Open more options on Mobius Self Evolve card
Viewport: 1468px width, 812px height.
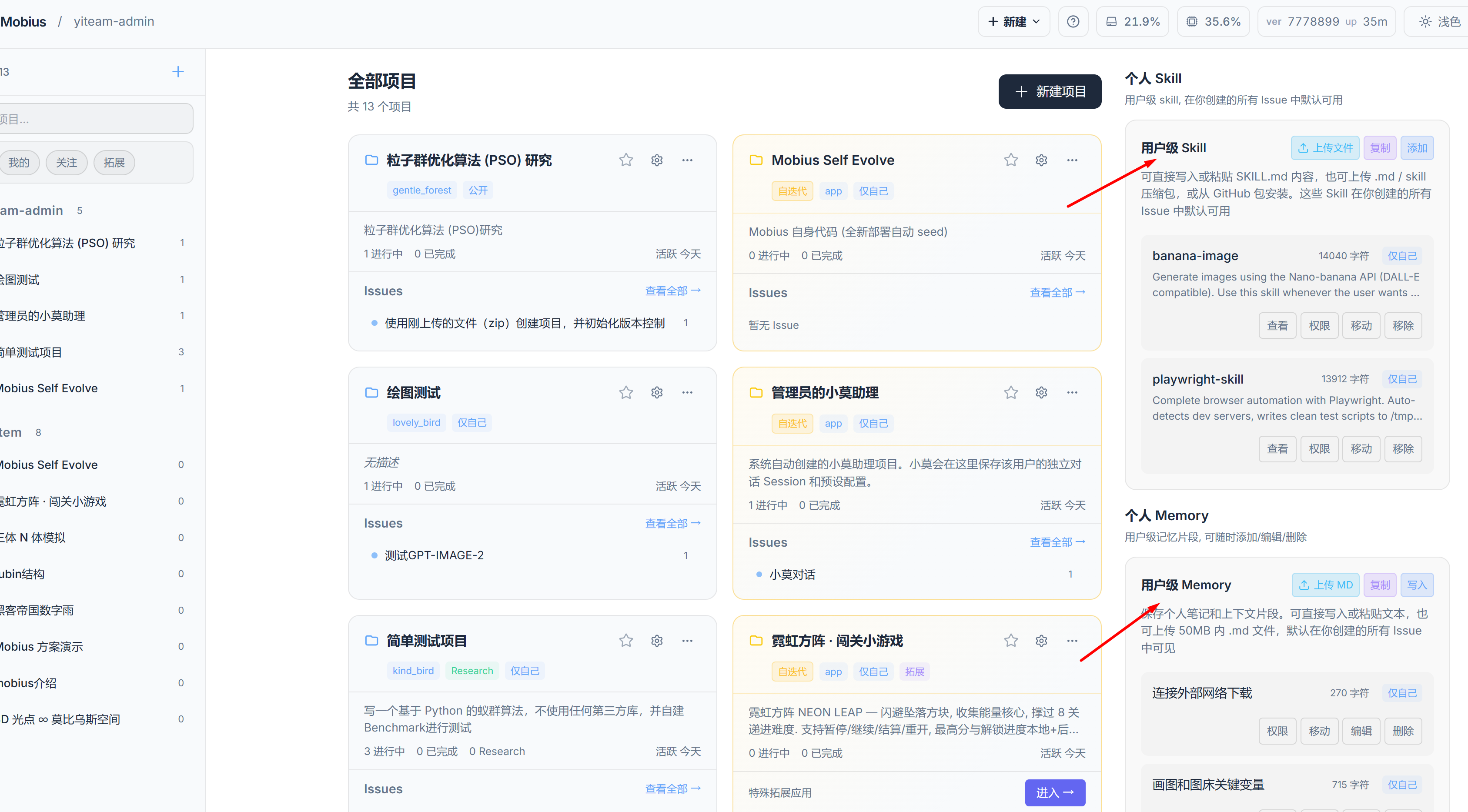[x=1072, y=160]
